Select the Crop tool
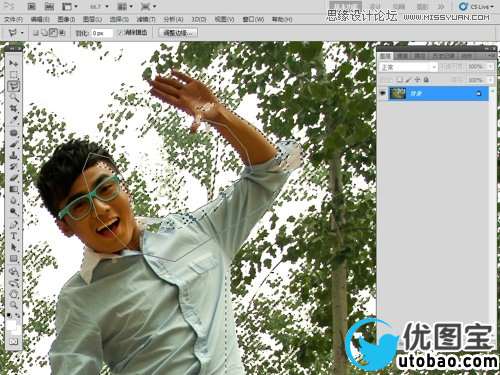The width and height of the screenshot is (500, 375). tap(13, 109)
